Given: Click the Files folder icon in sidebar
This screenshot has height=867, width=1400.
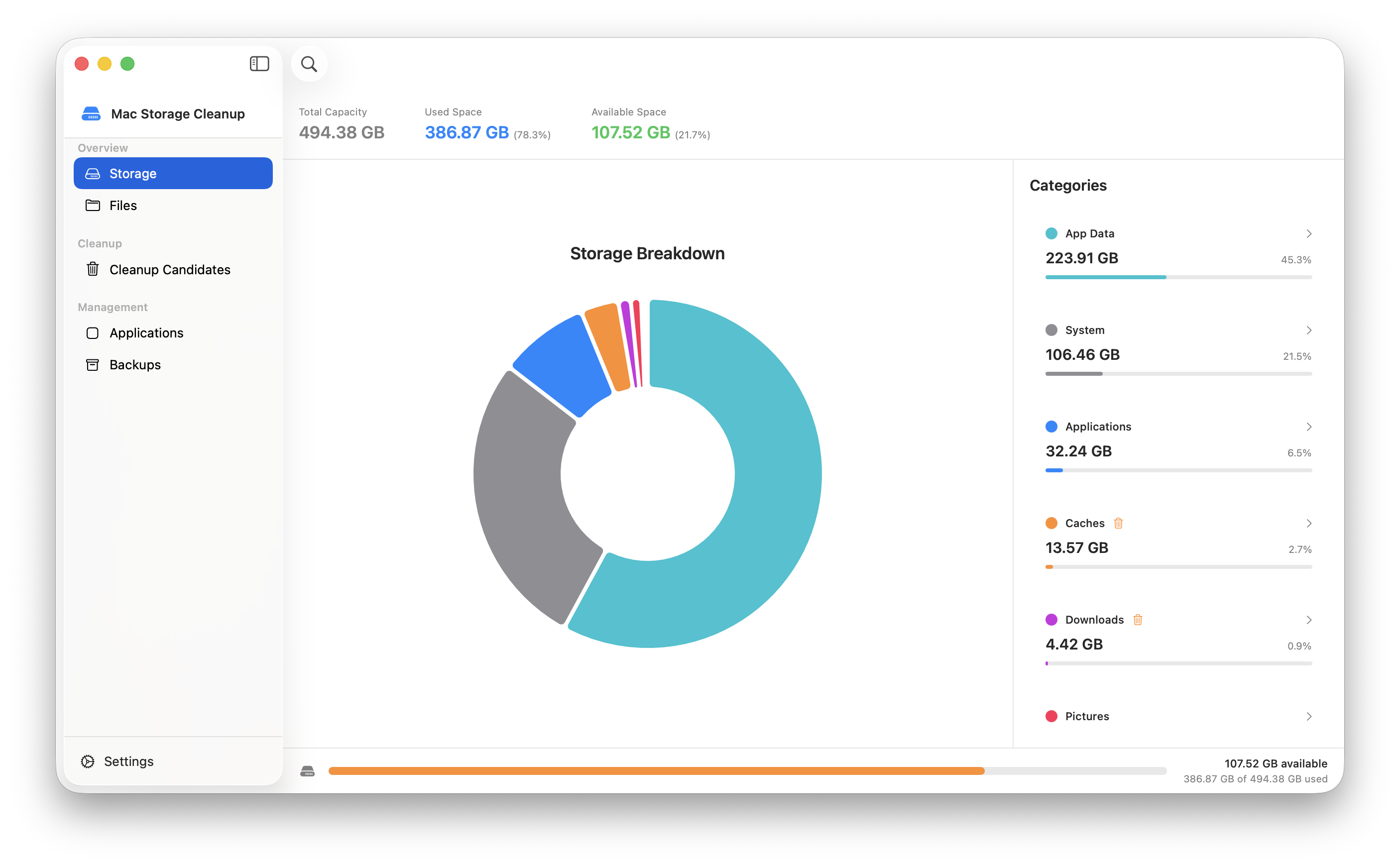Looking at the screenshot, I should (92, 205).
